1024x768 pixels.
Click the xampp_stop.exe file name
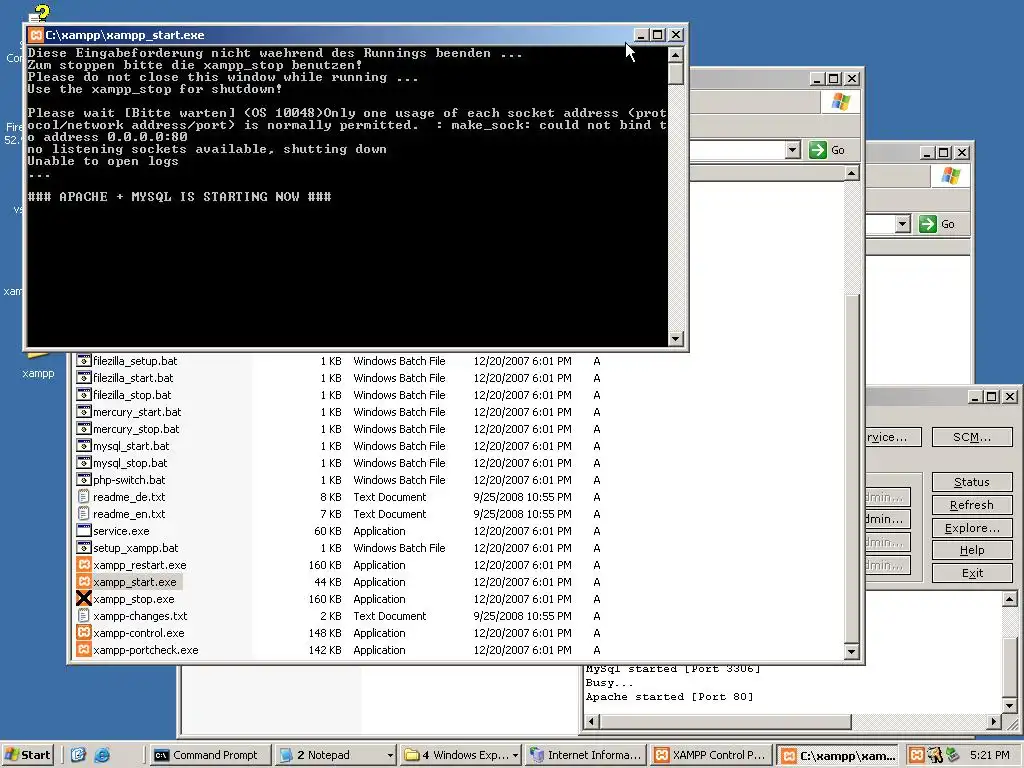(x=134, y=599)
